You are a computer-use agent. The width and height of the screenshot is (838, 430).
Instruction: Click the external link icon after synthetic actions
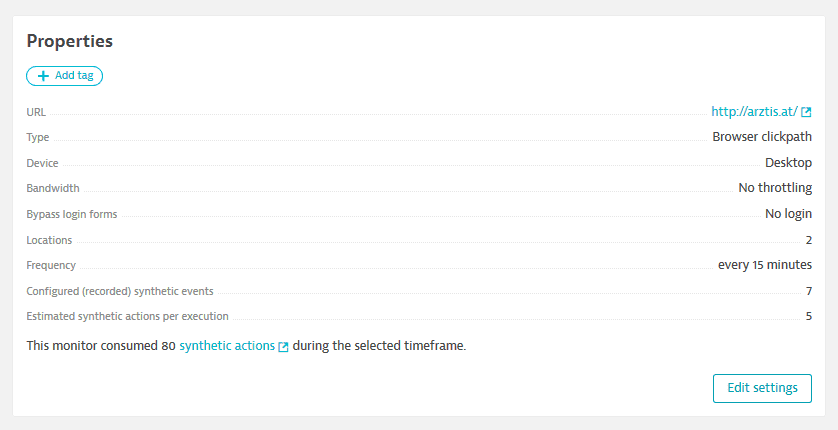(x=283, y=347)
